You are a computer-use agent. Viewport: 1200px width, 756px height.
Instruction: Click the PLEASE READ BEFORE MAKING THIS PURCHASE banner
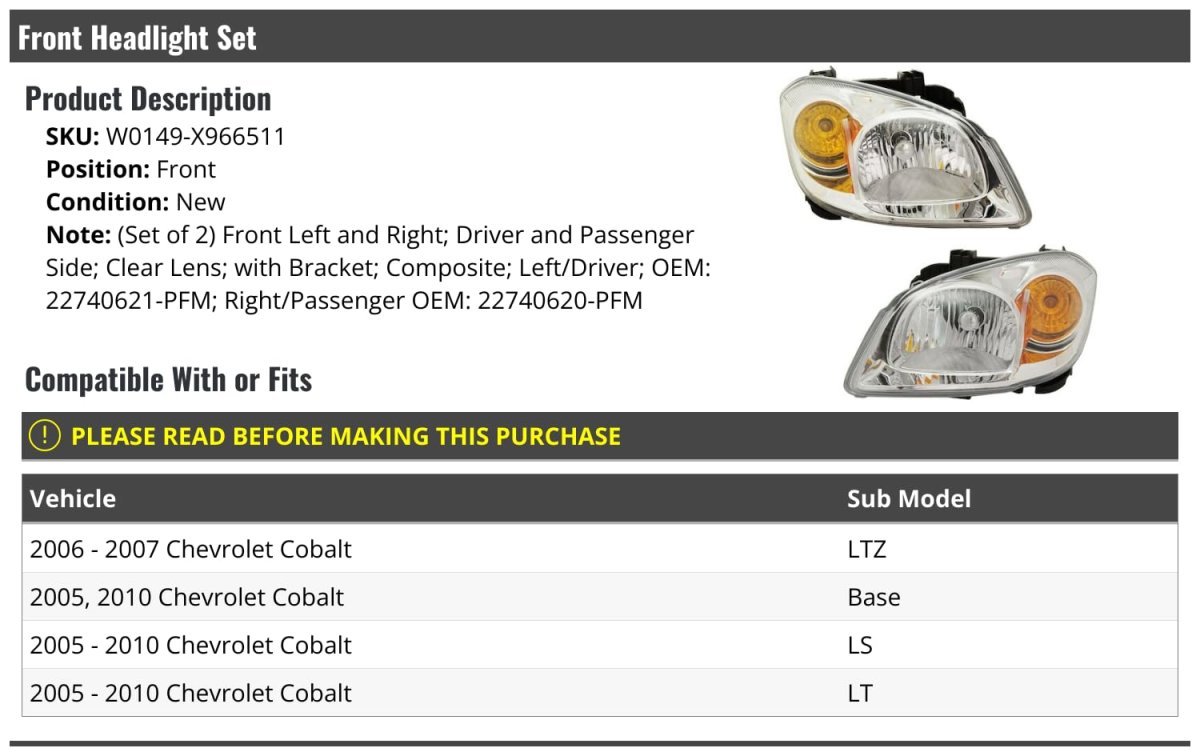point(346,437)
